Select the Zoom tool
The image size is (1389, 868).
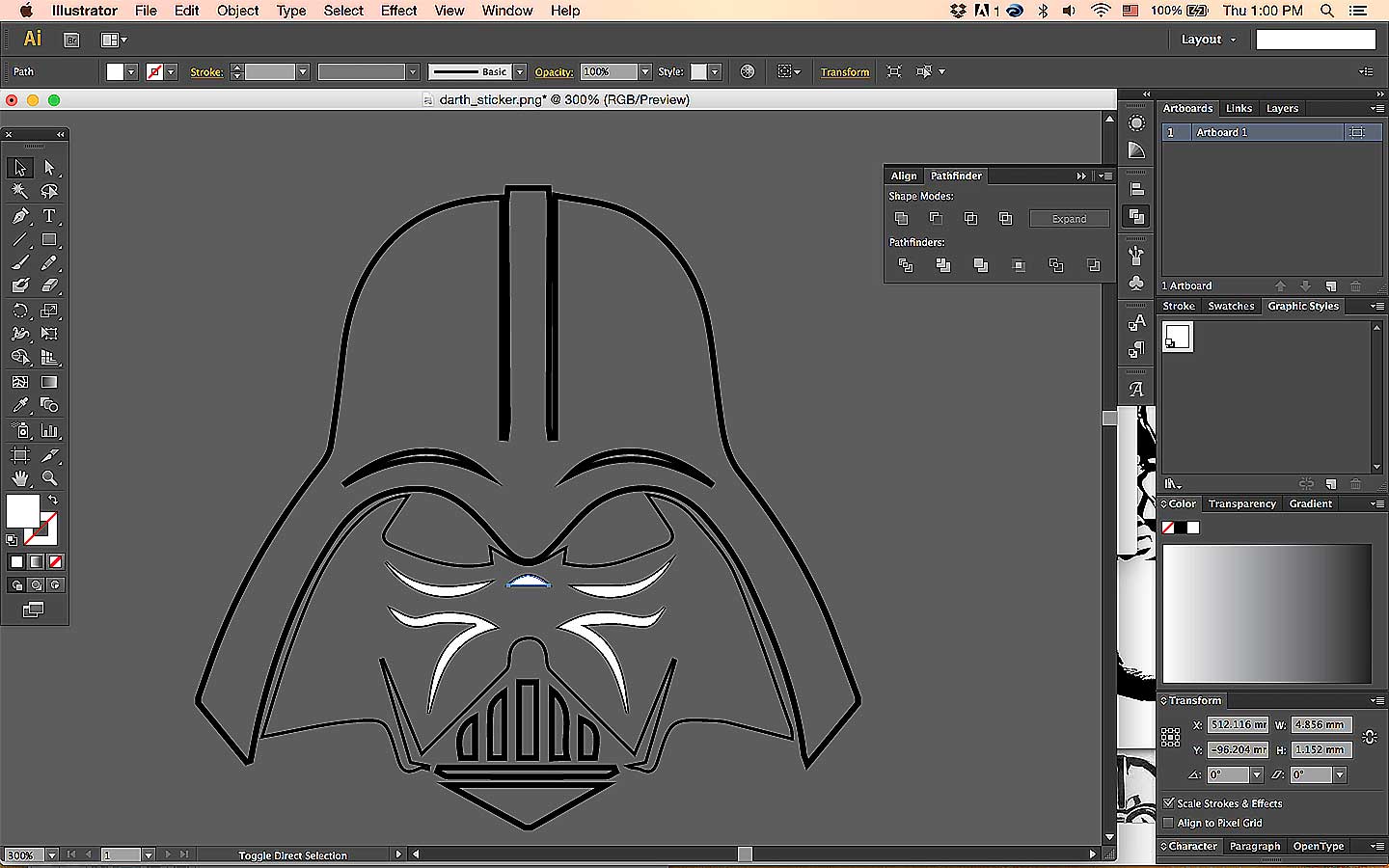49,478
